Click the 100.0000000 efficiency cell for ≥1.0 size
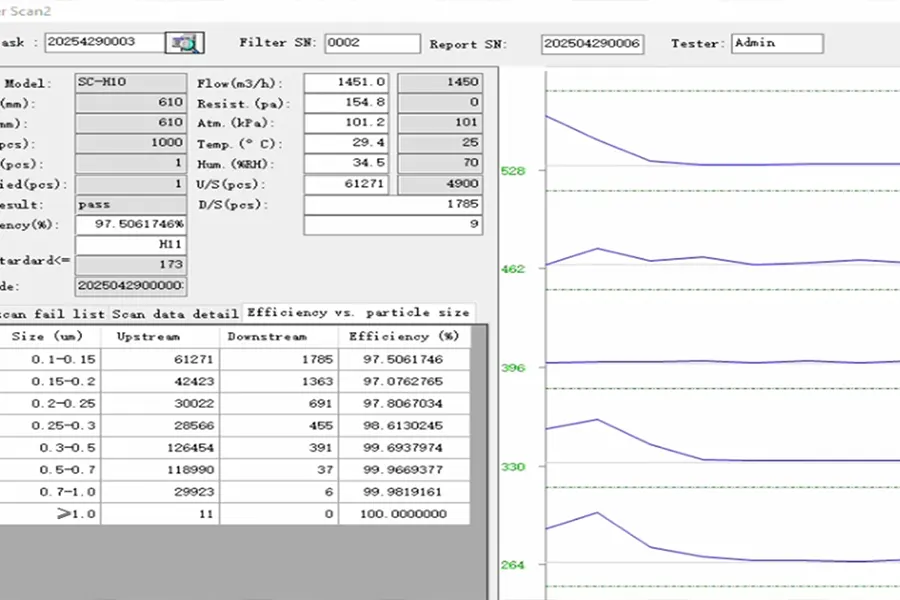Viewport: 900px width, 600px height. [x=403, y=513]
